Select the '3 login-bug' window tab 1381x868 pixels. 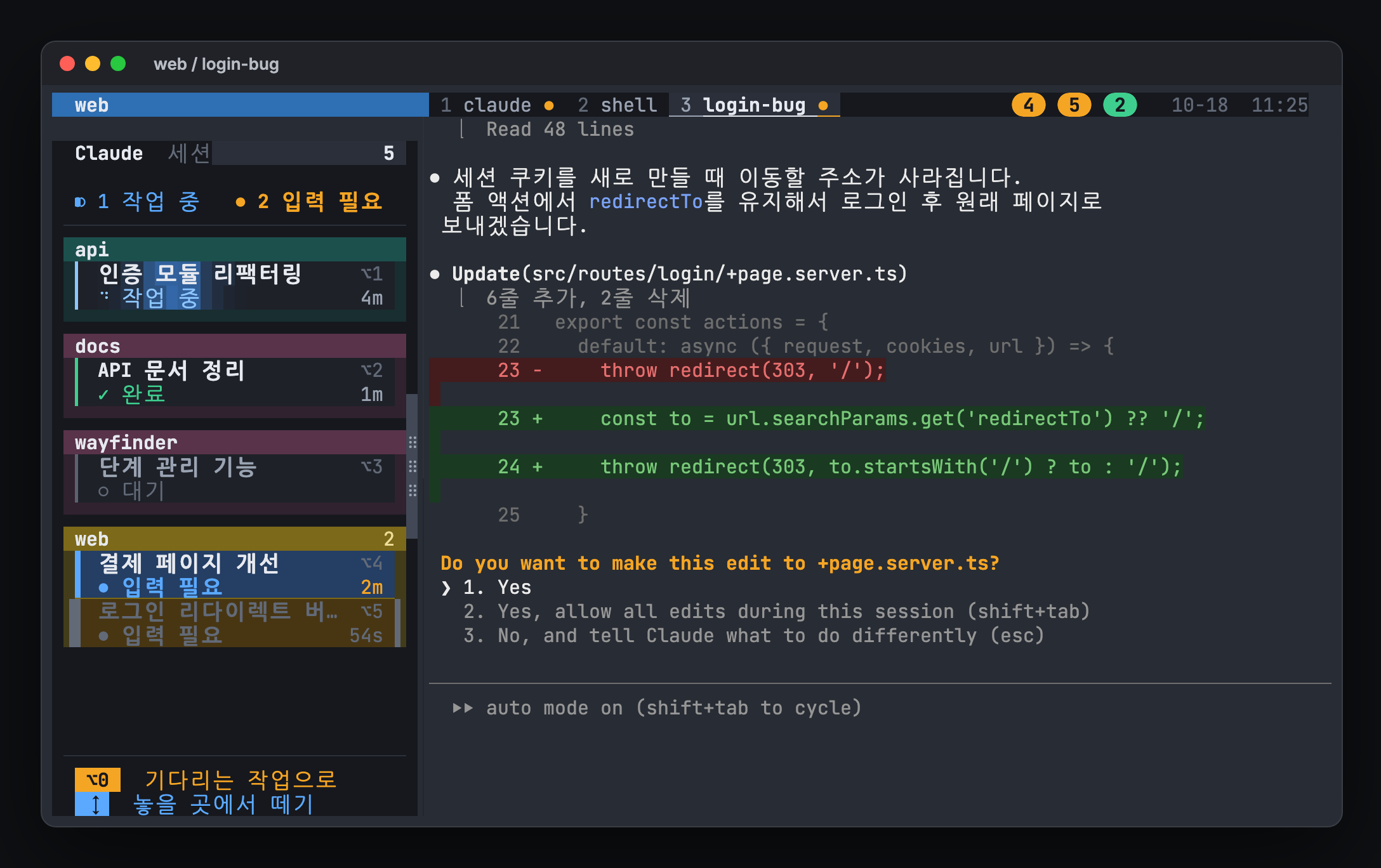tap(754, 105)
